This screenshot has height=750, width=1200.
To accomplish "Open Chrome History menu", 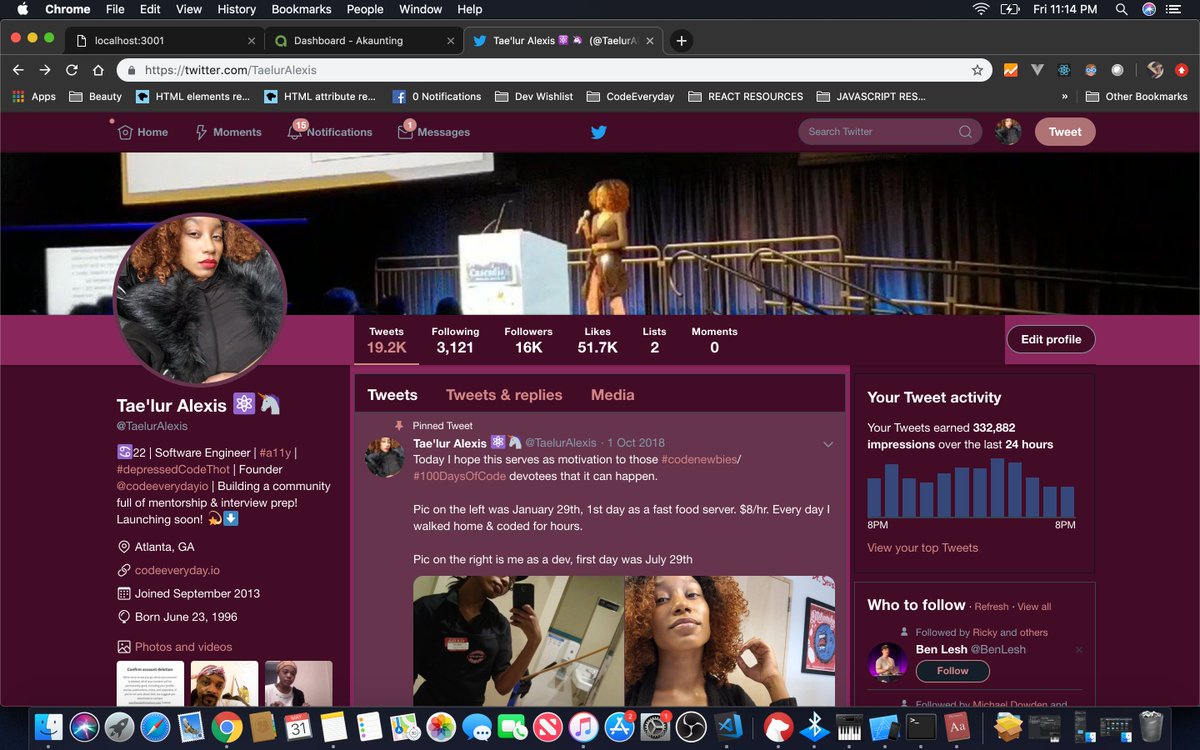I will [236, 9].
